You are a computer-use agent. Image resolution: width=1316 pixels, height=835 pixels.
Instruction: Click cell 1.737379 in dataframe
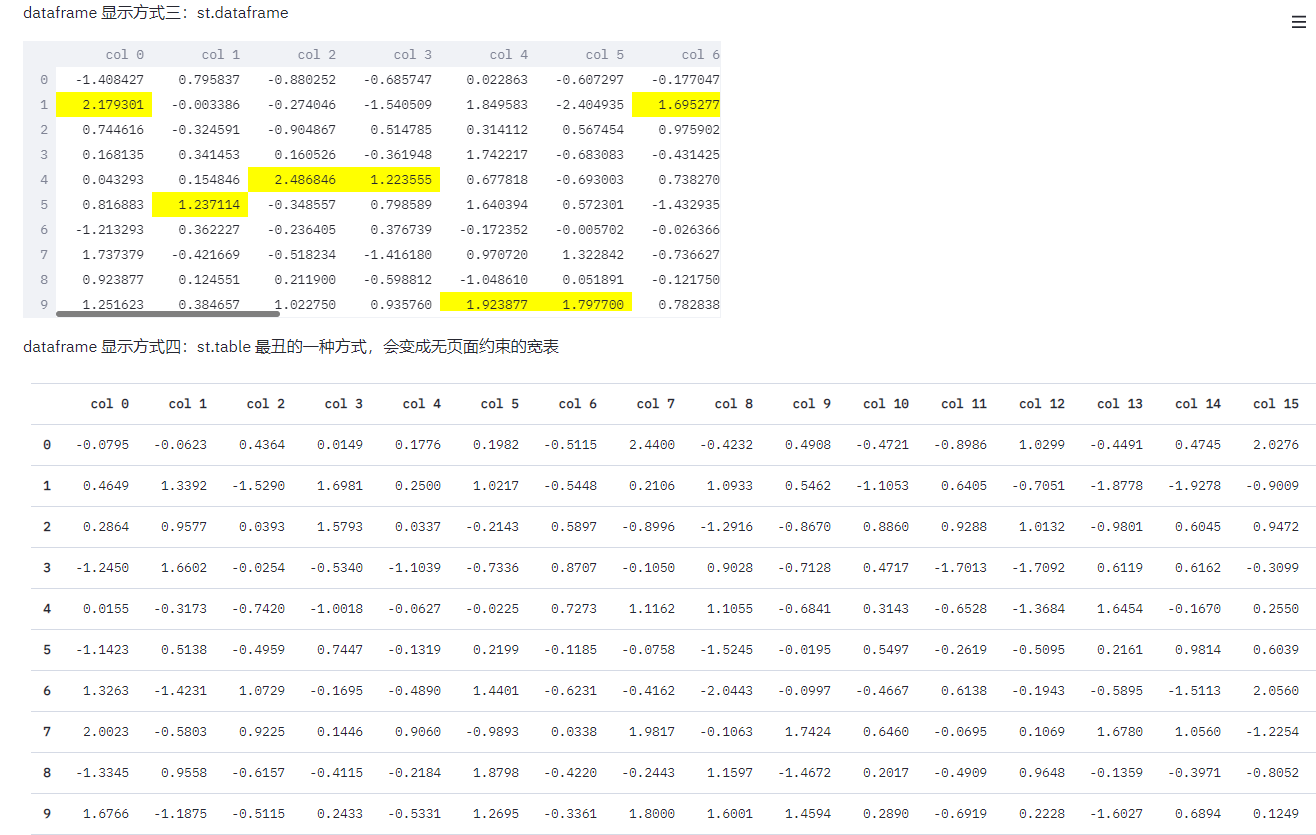click(104, 254)
